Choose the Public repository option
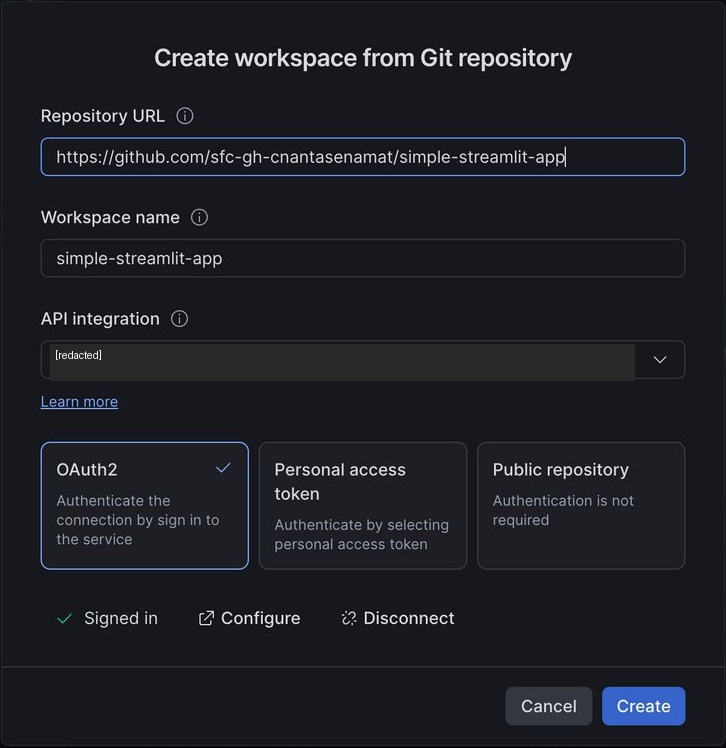726x748 pixels. pos(581,506)
